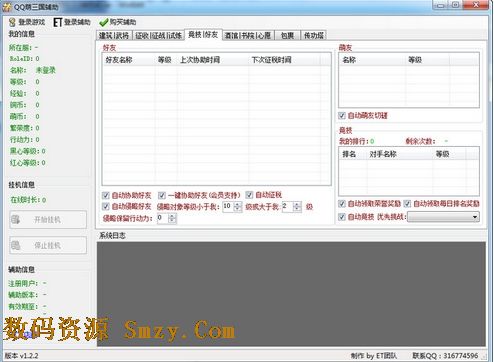Viewport: 494px width, 362px height.
Task: Toggle the 自动征税 checkbox
Action: click(249, 195)
